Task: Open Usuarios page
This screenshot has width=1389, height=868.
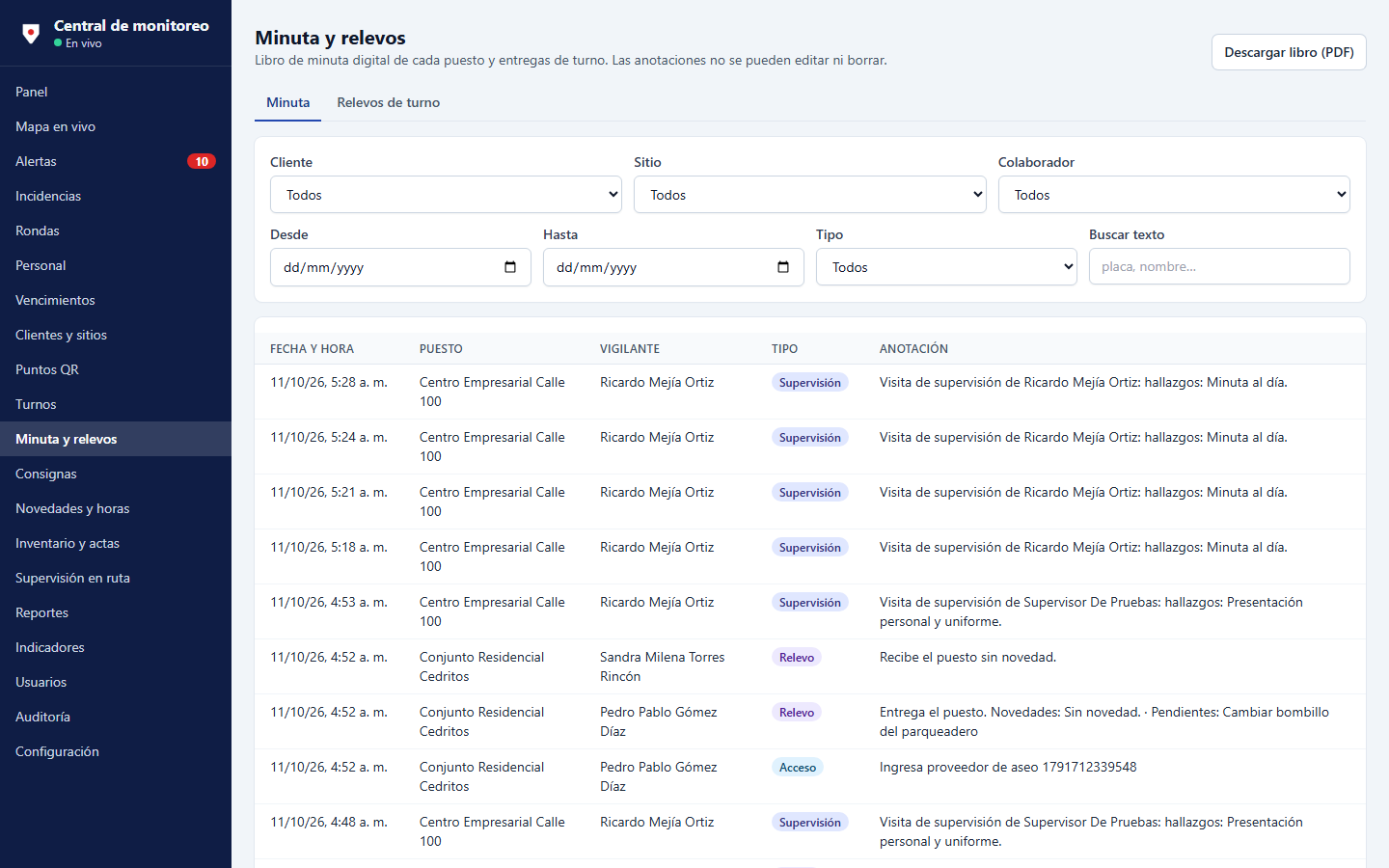Action: pyautogui.click(x=116, y=682)
